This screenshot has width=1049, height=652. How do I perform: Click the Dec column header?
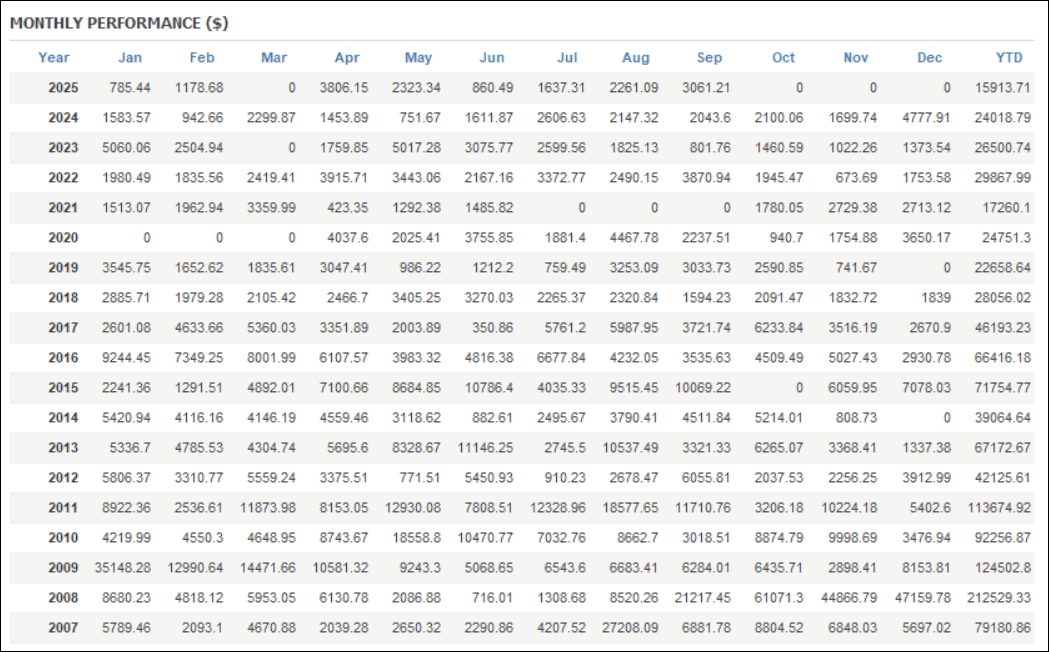929,57
